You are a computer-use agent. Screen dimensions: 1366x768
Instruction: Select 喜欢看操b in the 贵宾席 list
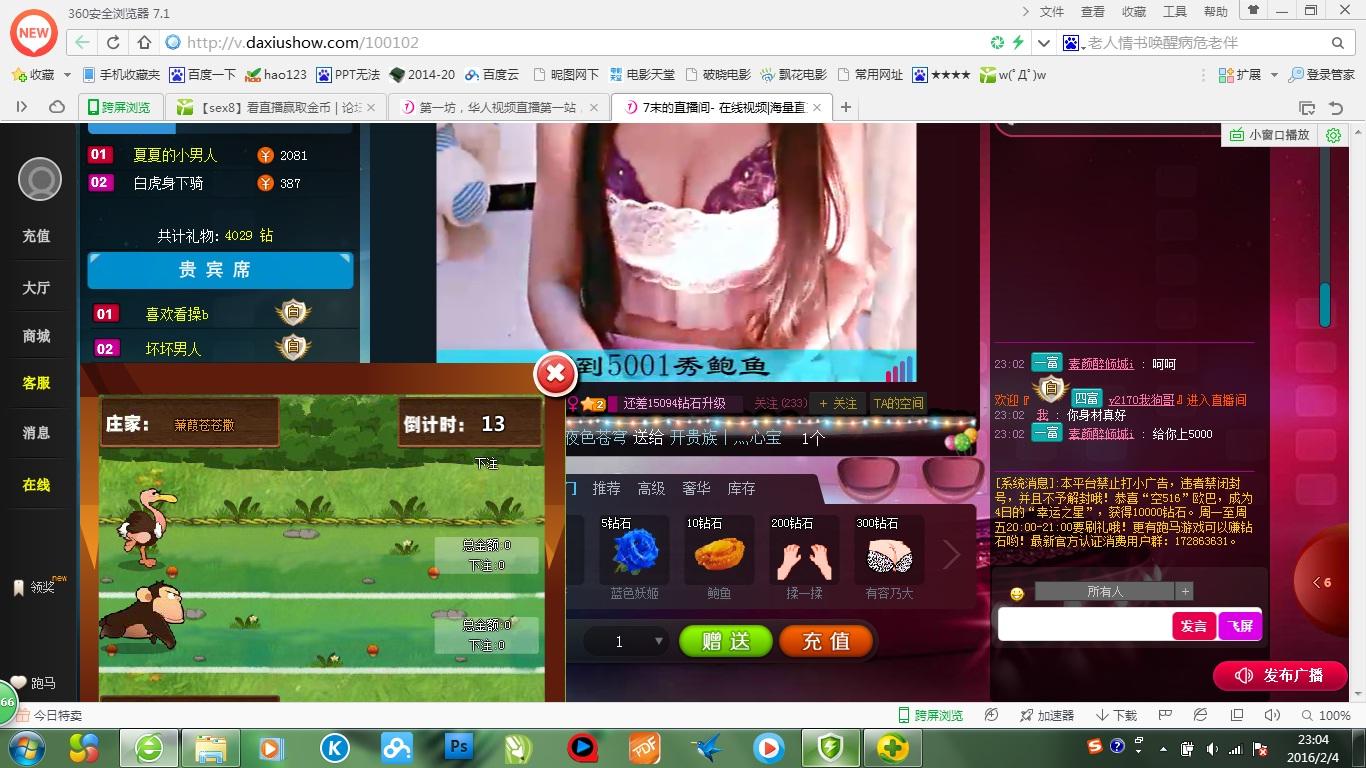pyautogui.click(x=177, y=314)
